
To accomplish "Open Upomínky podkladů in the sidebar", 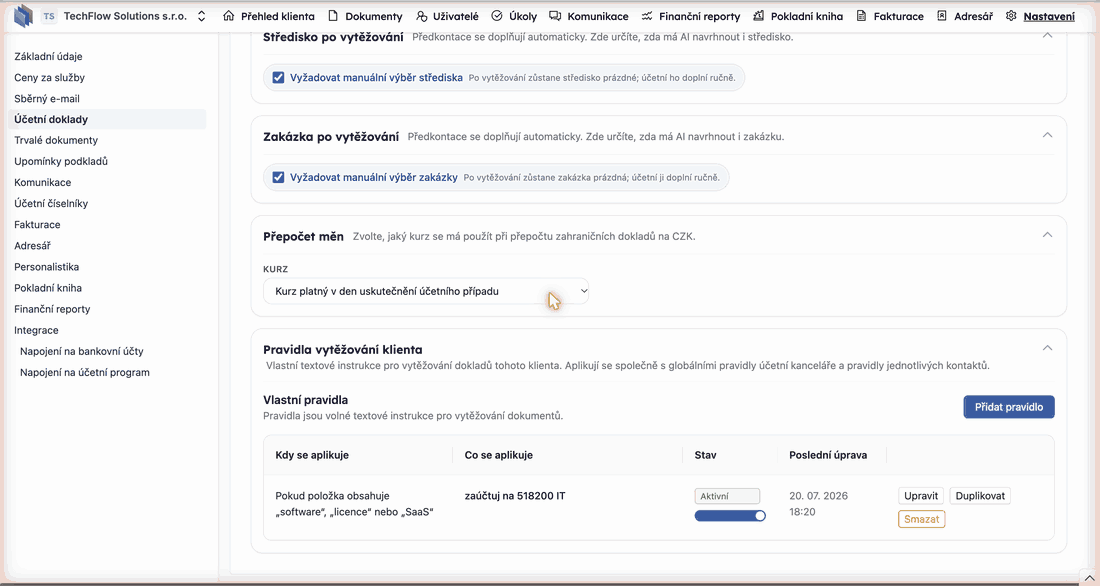I will click(61, 161).
